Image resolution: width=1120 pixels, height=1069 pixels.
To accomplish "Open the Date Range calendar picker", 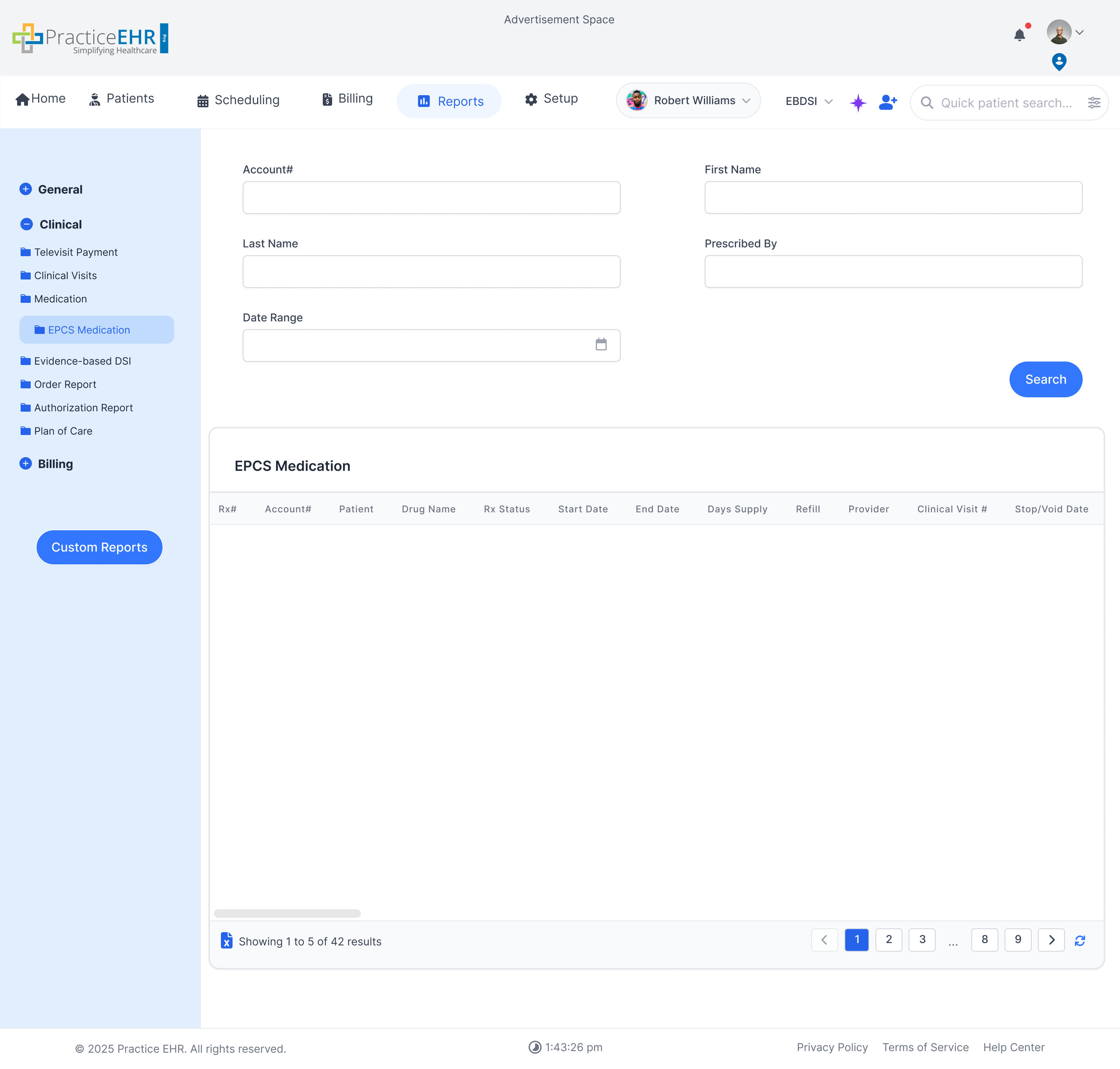I will (601, 344).
